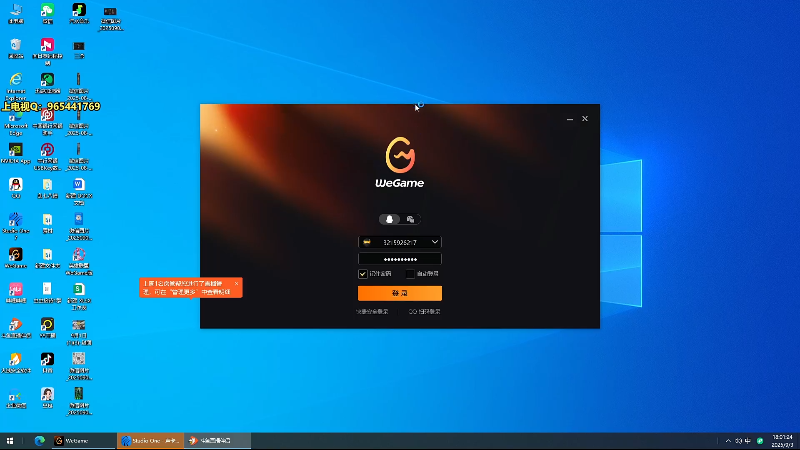Minimize the WeGame login window
Screen dimensions: 800x450
pos(570,119)
